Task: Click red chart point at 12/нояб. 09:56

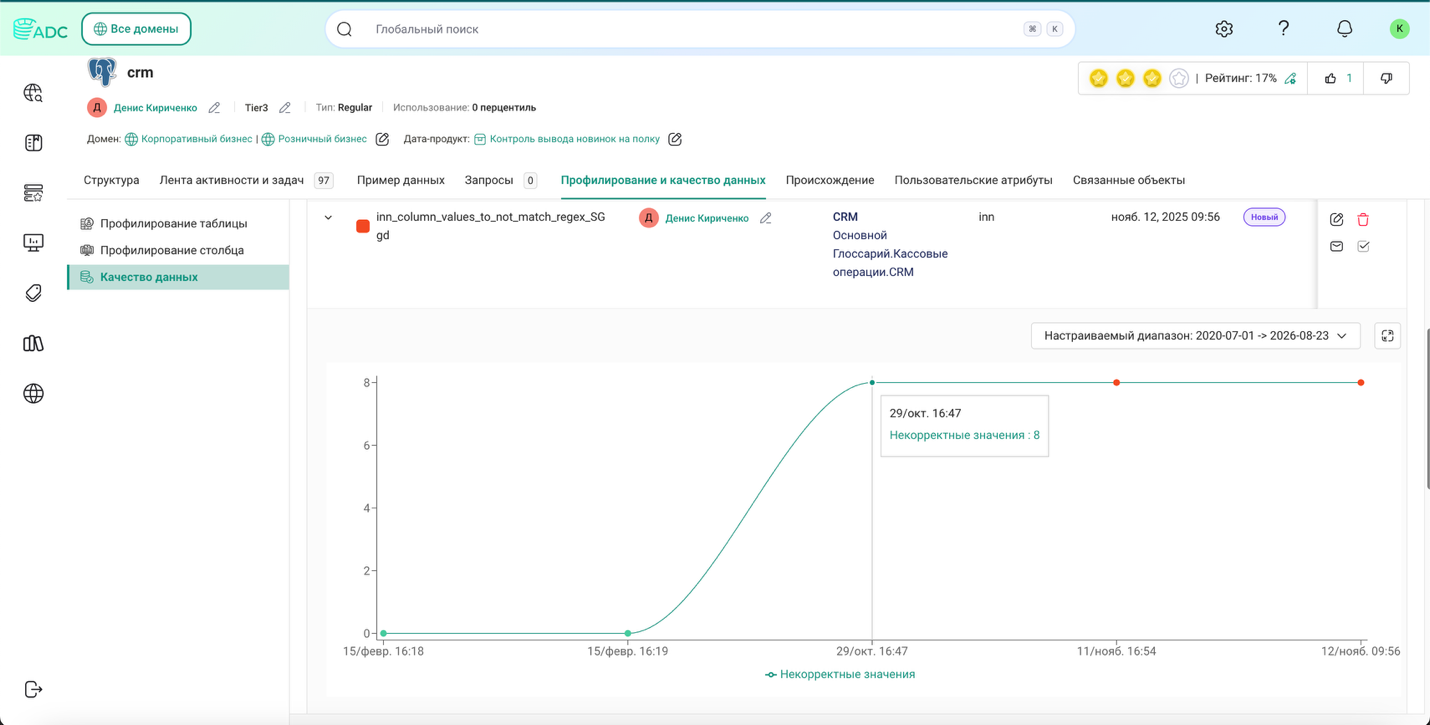Action: tap(1361, 382)
